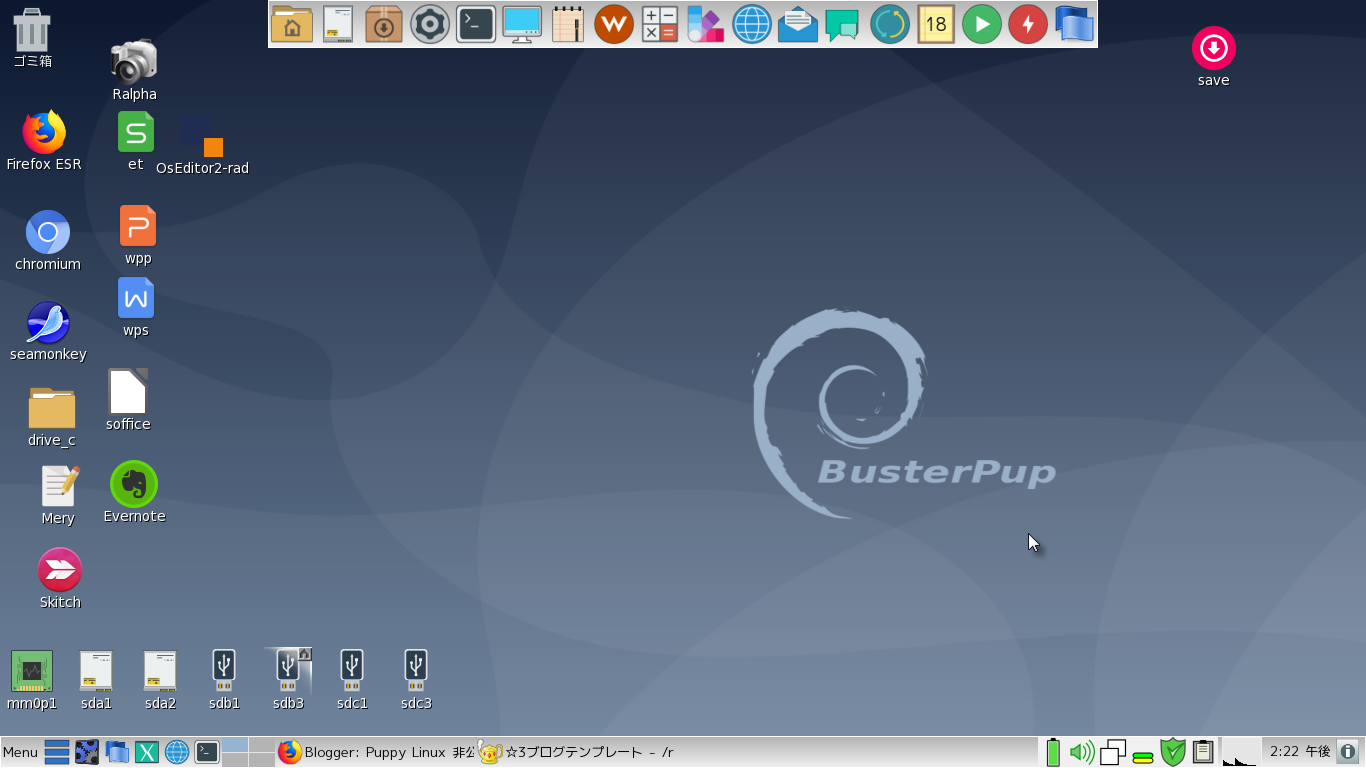Viewport: 1366px width, 768px height.
Task: Click the ⓘ info button in the tray
Action: (1348, 751)
